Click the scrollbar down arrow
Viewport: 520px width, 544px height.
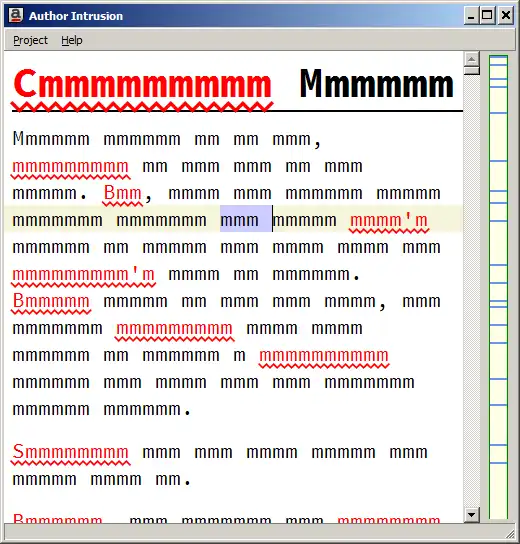point(471,515)
